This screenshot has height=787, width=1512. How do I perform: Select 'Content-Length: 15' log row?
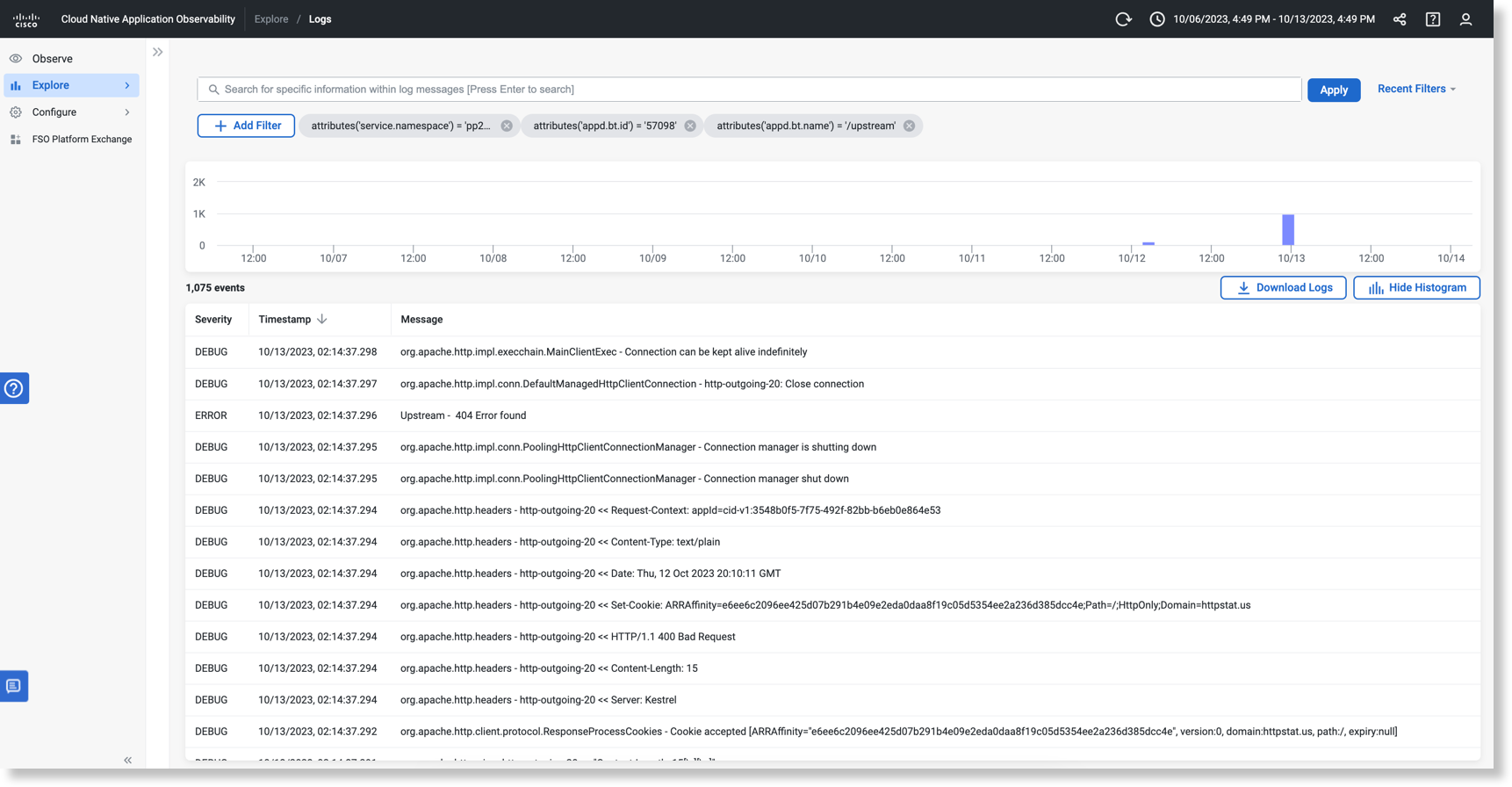coord(832,668)
